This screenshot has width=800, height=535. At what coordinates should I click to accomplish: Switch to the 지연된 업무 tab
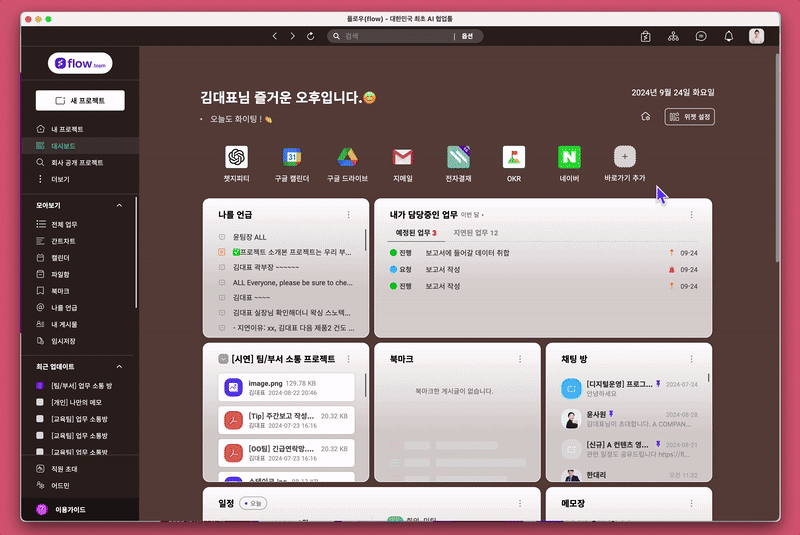coord(475,233)
